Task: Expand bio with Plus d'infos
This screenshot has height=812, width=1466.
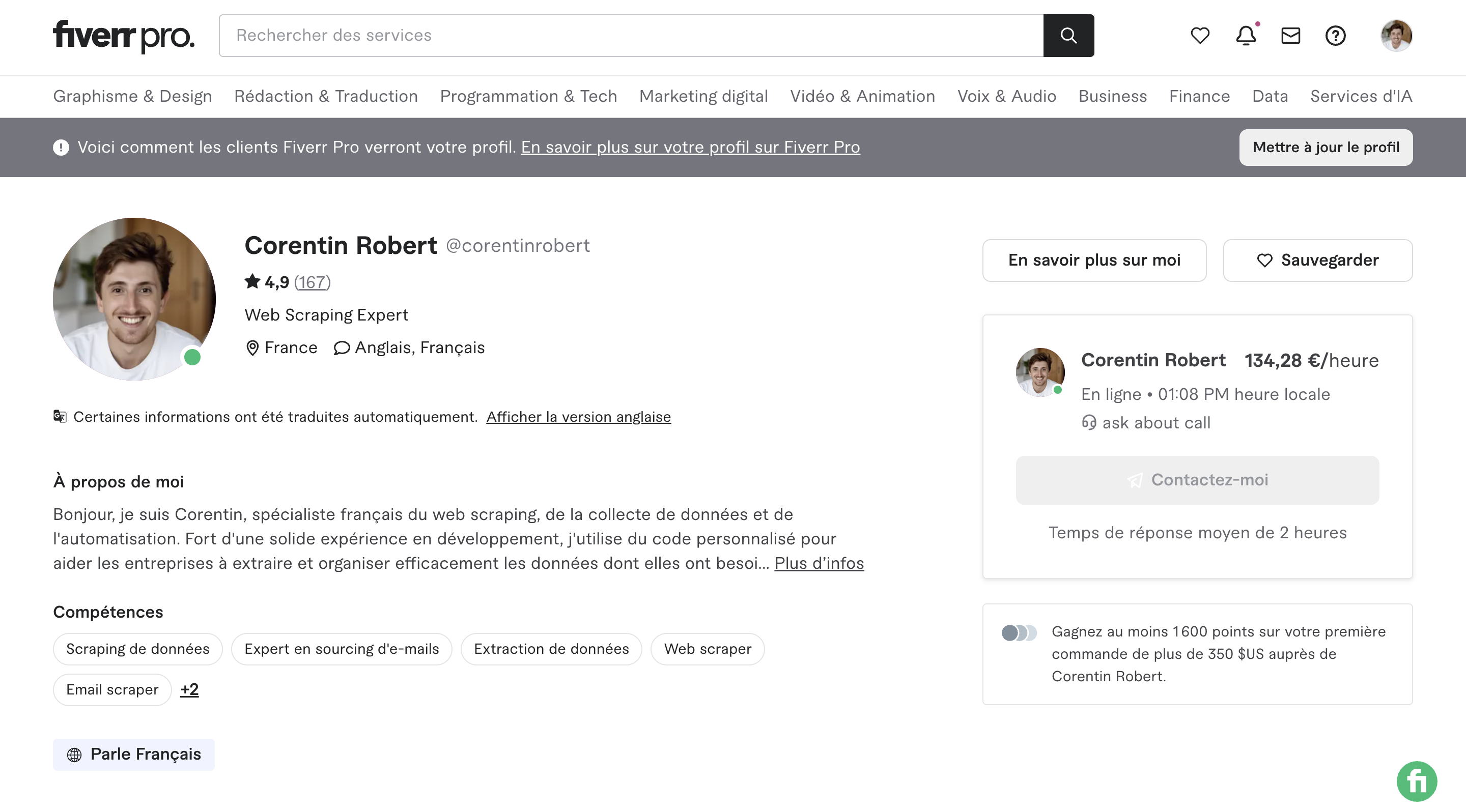Action: coord(819,563)
